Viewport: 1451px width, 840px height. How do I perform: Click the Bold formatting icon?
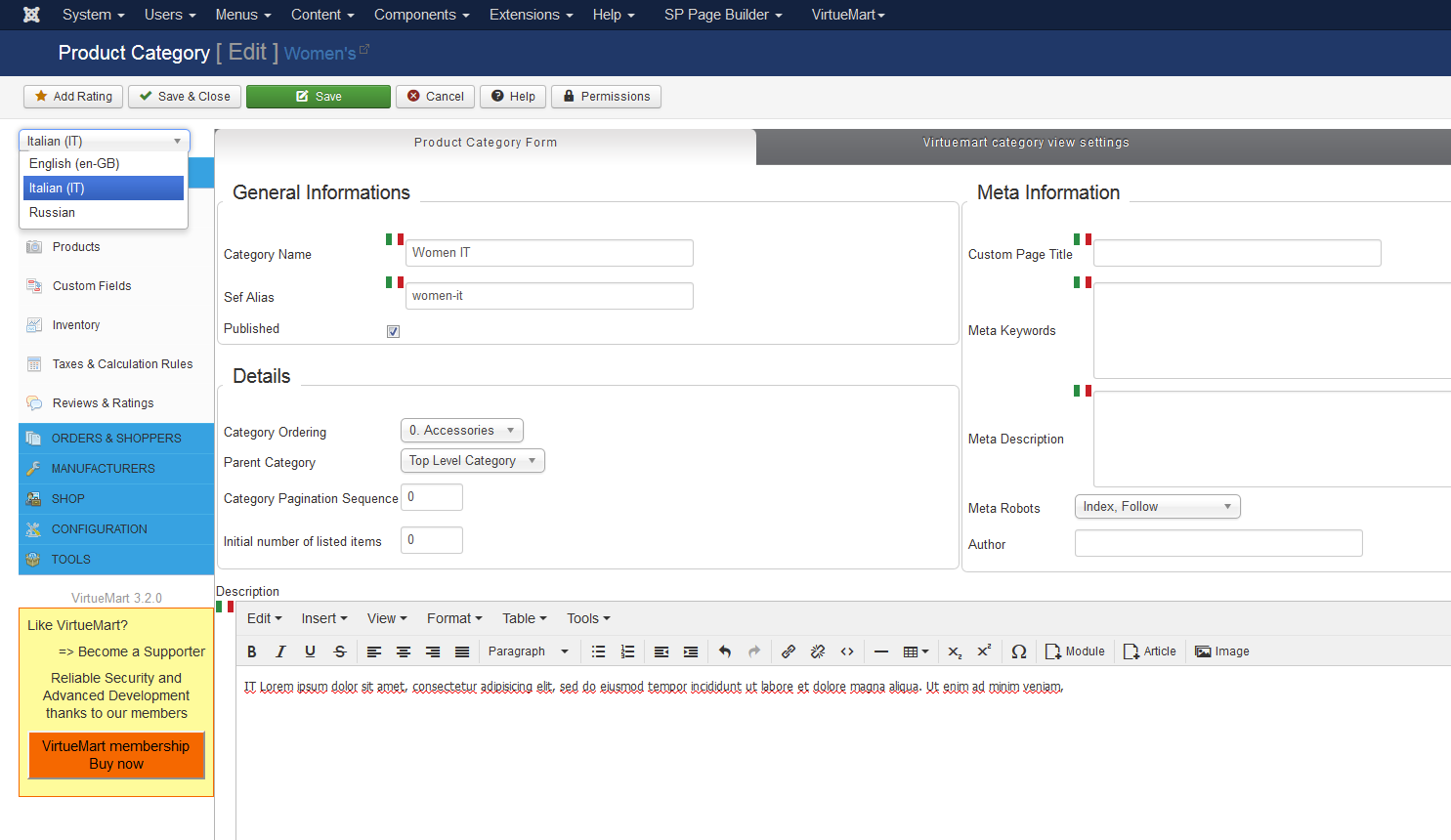[x=252, y=651]
